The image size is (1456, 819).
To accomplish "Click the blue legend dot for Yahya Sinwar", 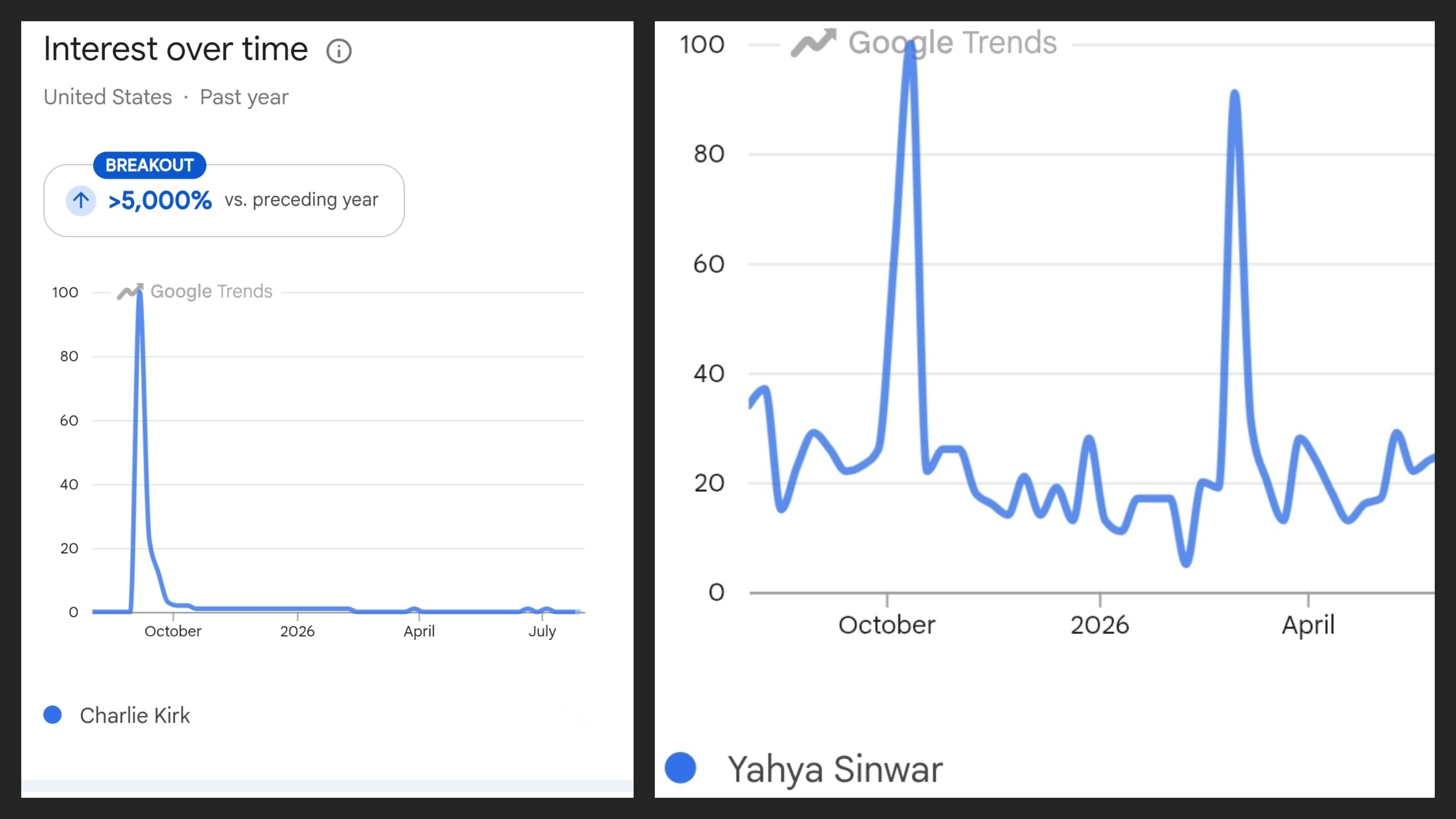I will point(681,767).
